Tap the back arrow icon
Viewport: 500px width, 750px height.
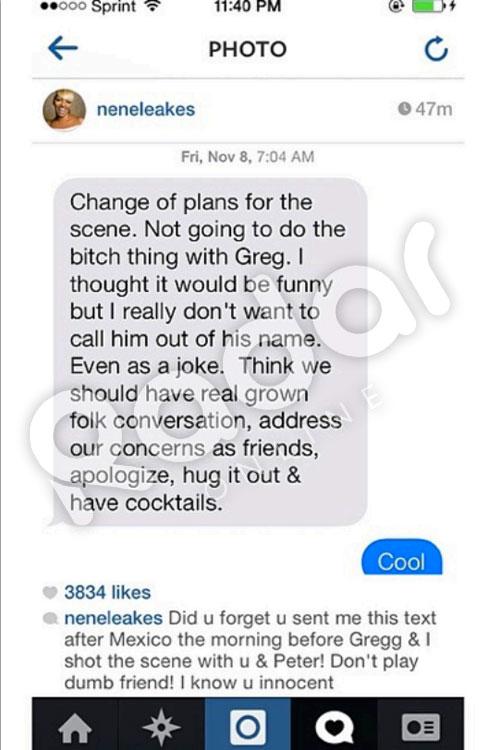click(x=63, y=48)
